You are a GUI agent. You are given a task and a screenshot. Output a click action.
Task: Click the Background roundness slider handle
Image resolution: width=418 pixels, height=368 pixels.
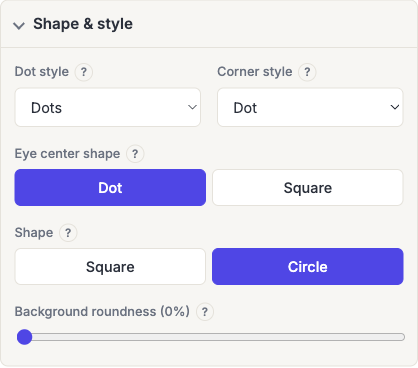tap(24, 337)
